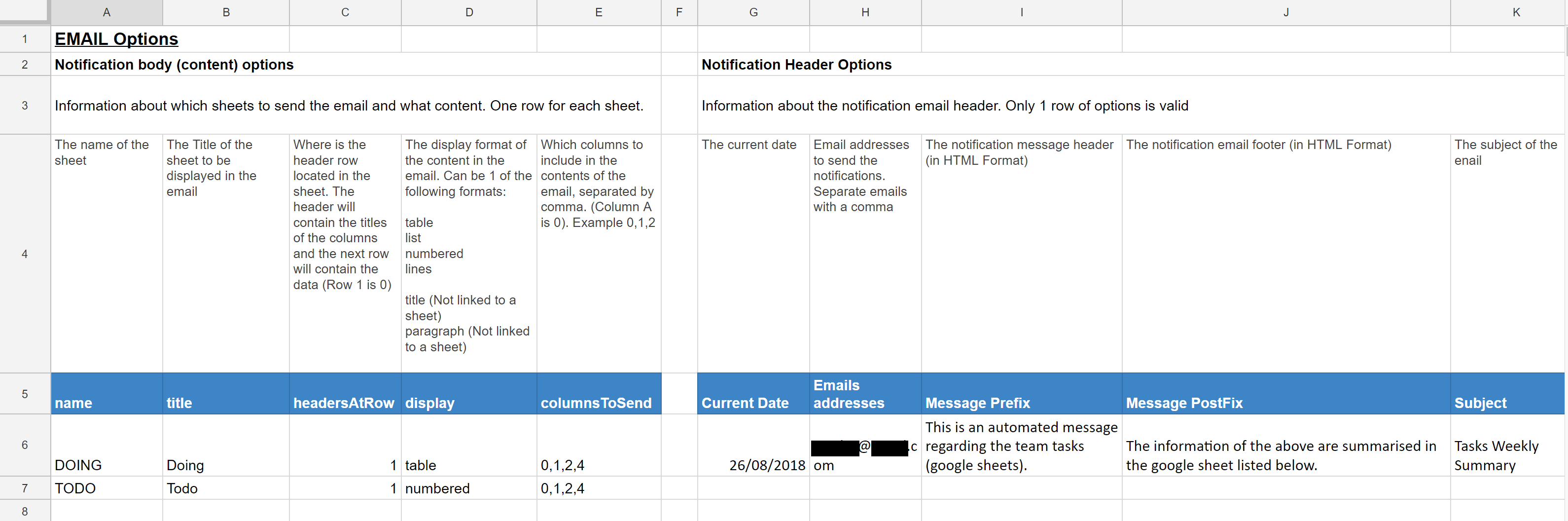Click the 'Tasks Weekly Summary' subject cell
This screenshot has width=1568, height=521.
1508,446
